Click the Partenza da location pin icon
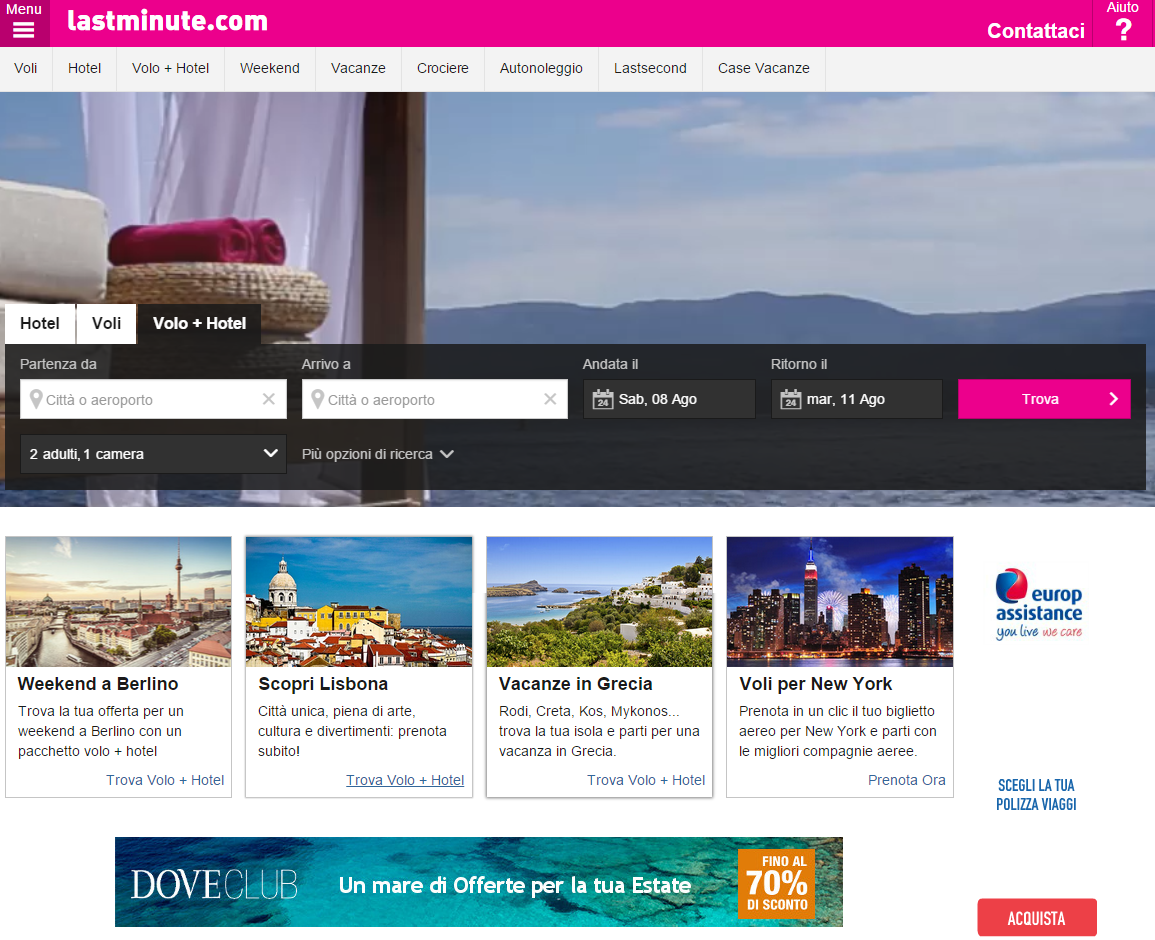Viewport: 1155px width, 940px height. pos(35,399)
